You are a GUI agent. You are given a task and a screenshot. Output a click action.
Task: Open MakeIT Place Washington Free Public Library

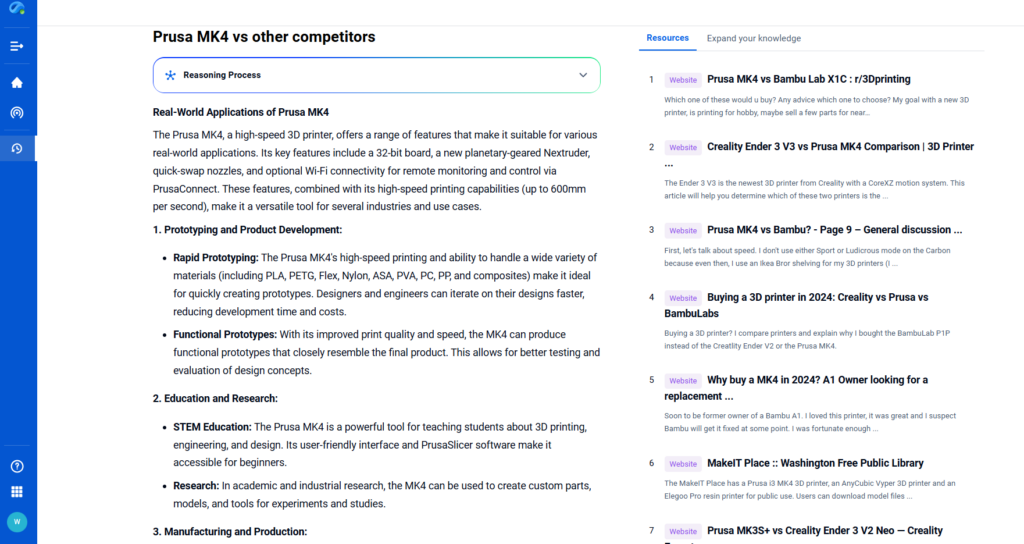click(815, 463)
